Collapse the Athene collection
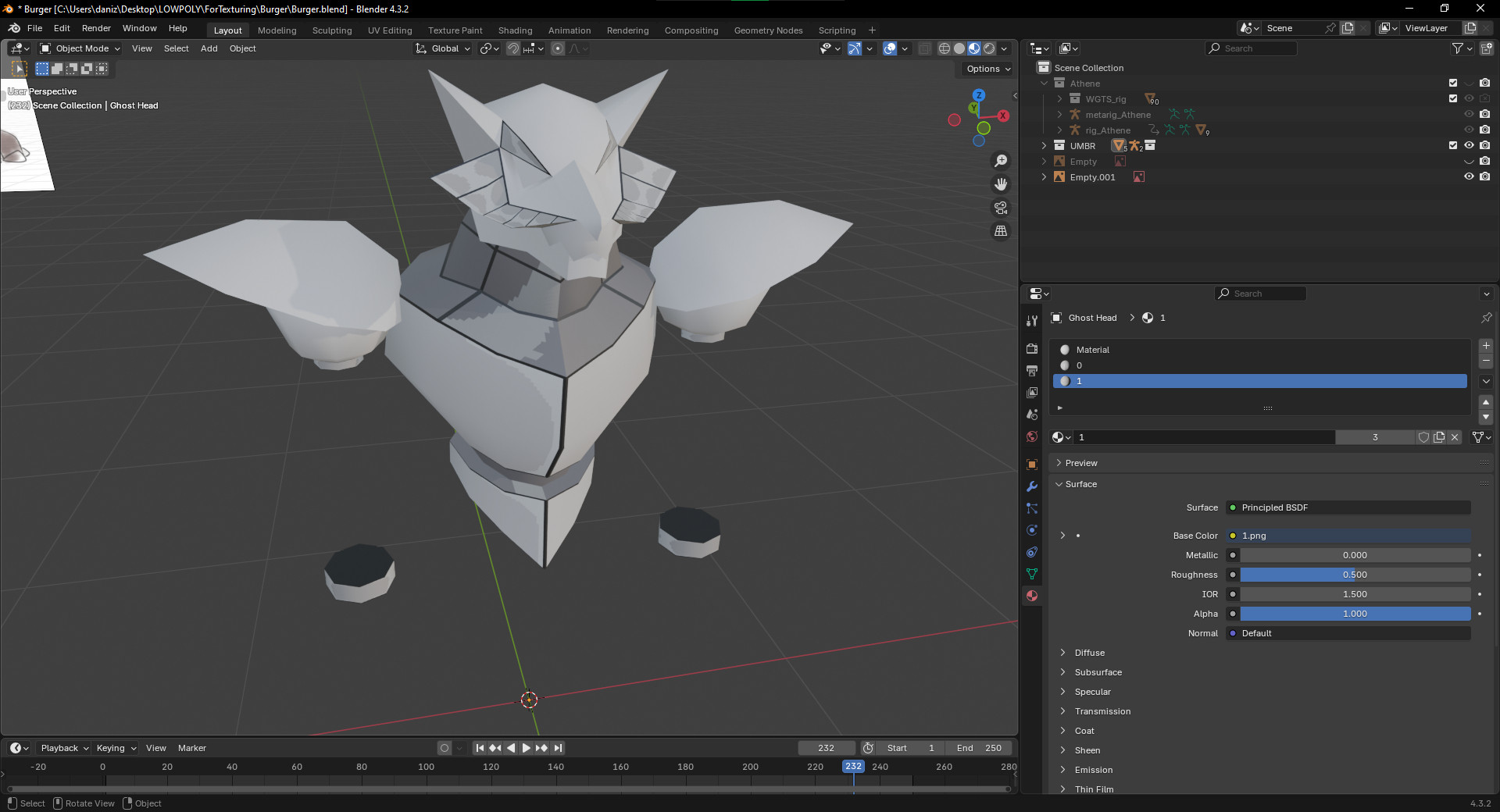 (x=1044, y=83)
